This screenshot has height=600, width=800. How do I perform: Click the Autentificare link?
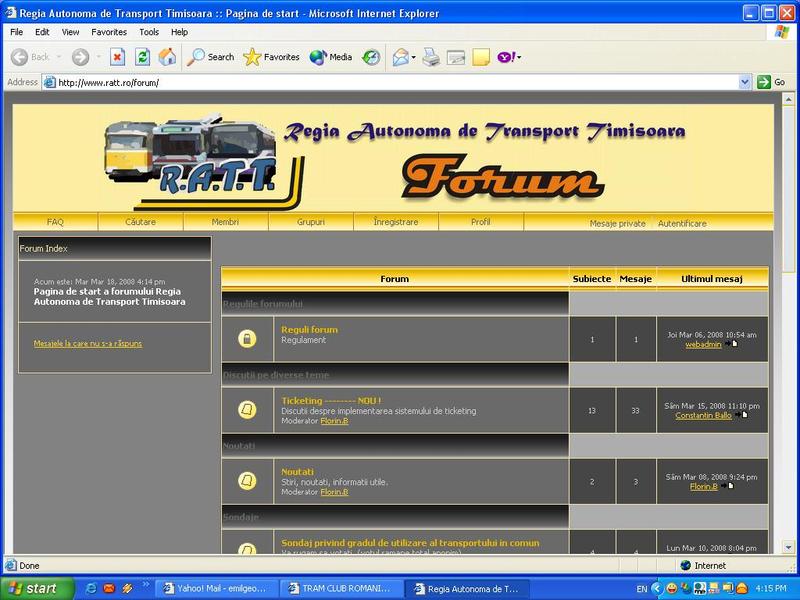[682, 223]
